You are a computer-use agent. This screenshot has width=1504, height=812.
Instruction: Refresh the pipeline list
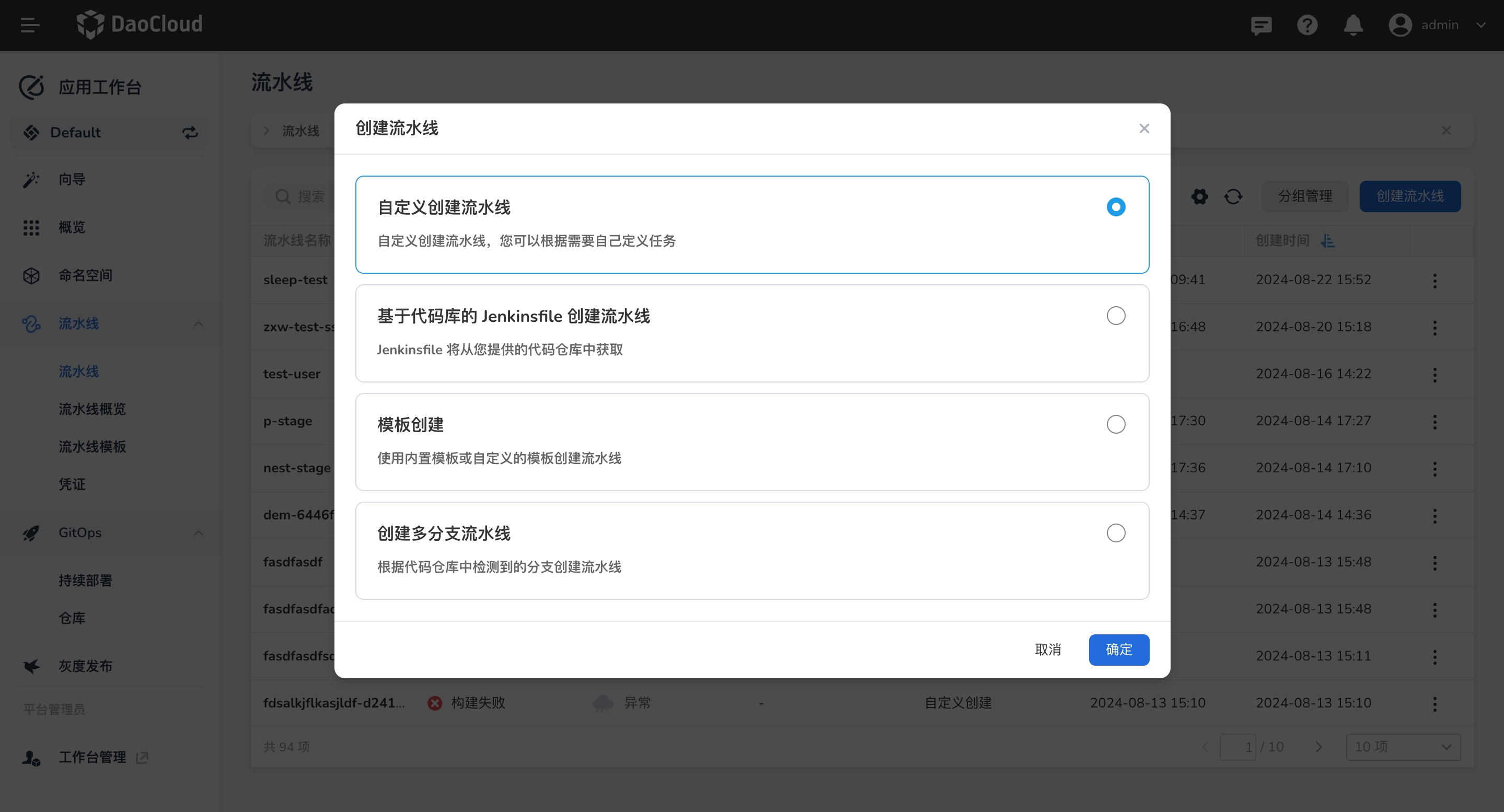tap(1233, 196)
